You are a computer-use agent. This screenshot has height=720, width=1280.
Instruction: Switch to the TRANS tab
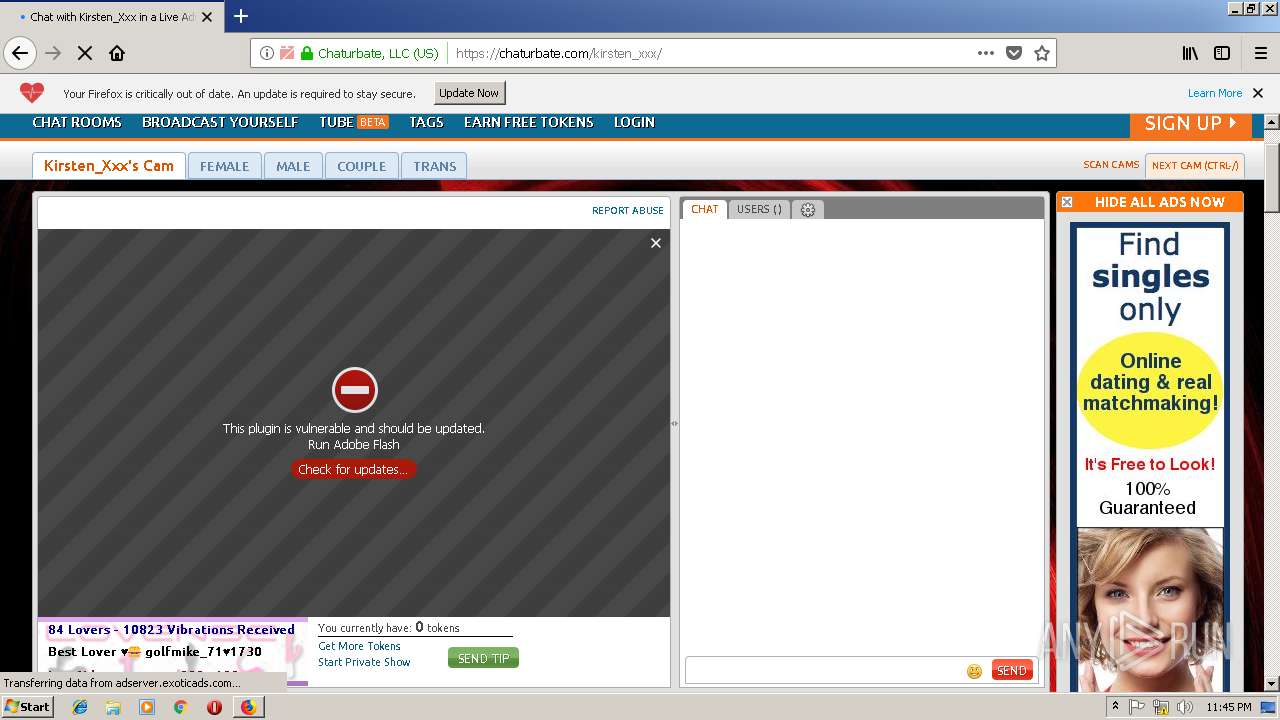(435, 166)
